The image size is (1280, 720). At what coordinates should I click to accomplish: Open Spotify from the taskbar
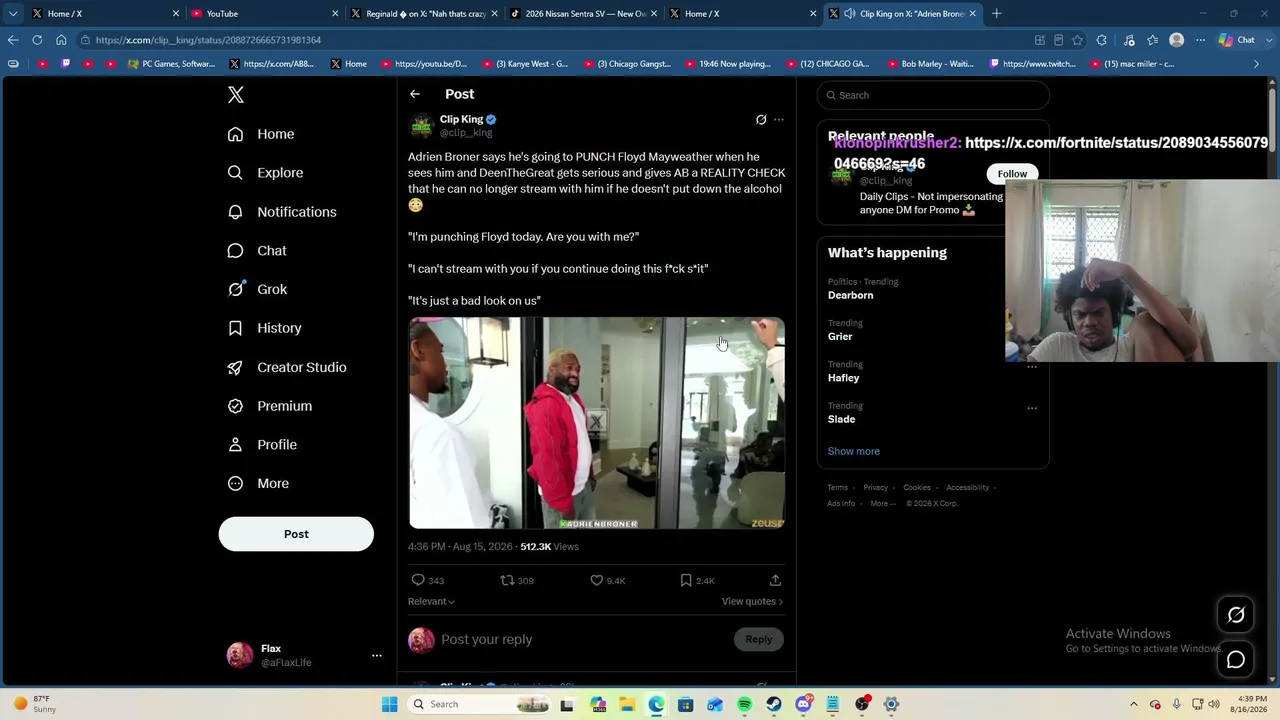(745, 704)
